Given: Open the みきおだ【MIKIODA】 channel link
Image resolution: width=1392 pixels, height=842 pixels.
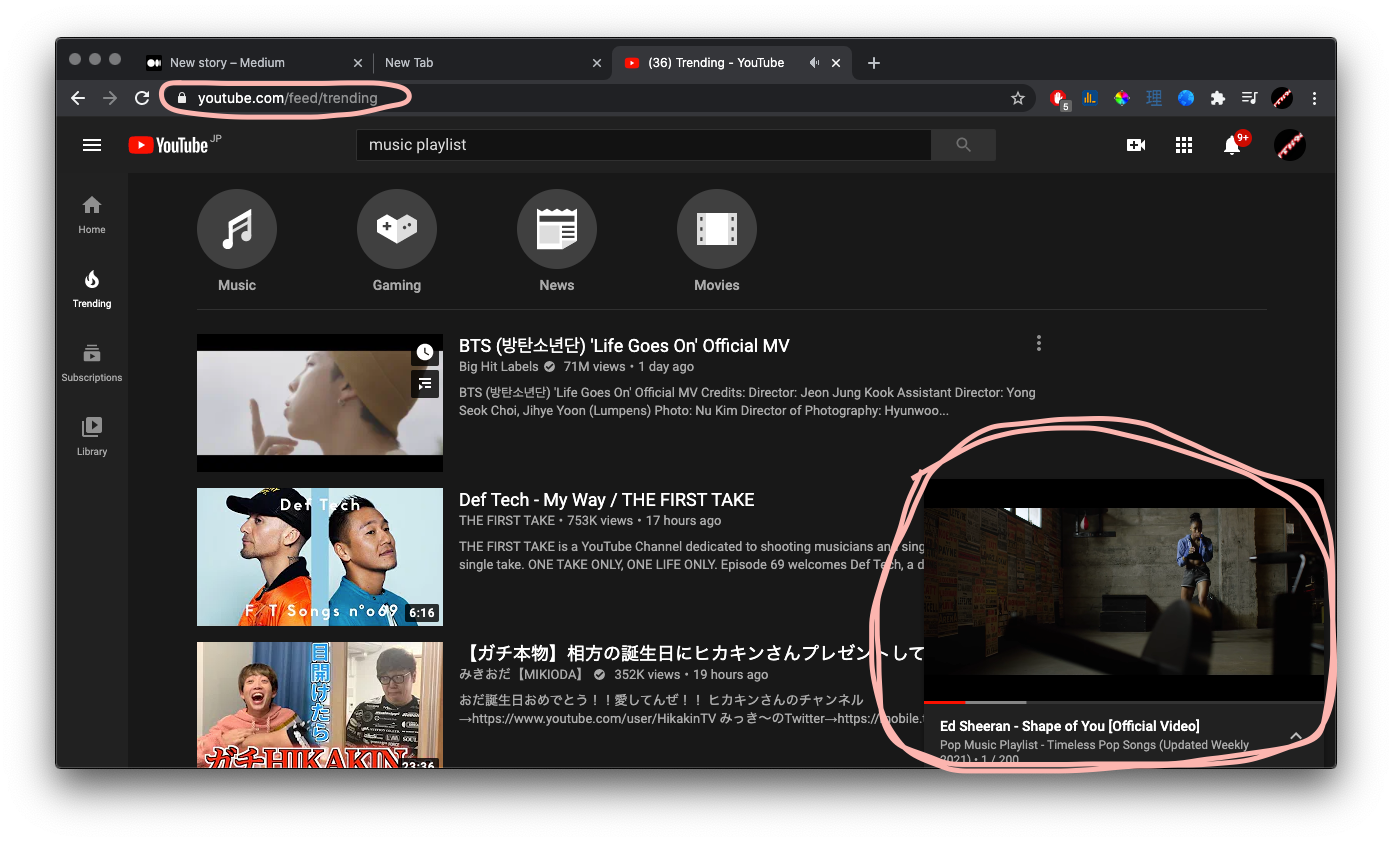Looking at the screenshot, I should click(521, 675).
